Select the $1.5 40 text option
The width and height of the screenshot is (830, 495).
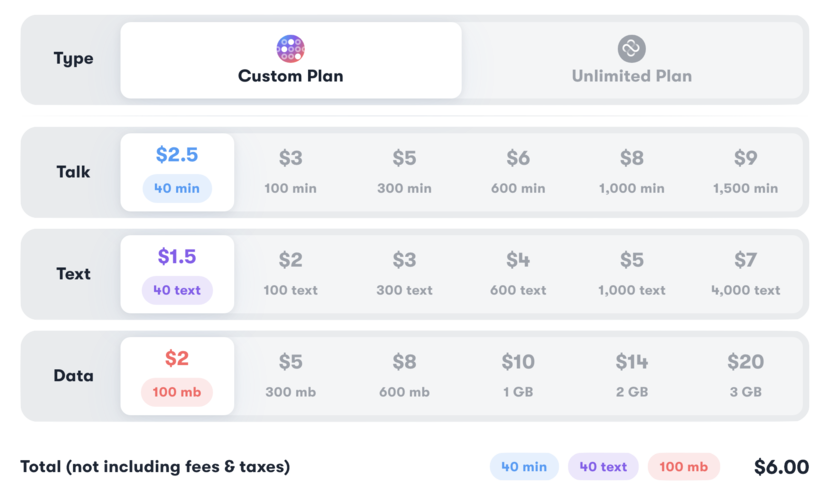point(177,273)
